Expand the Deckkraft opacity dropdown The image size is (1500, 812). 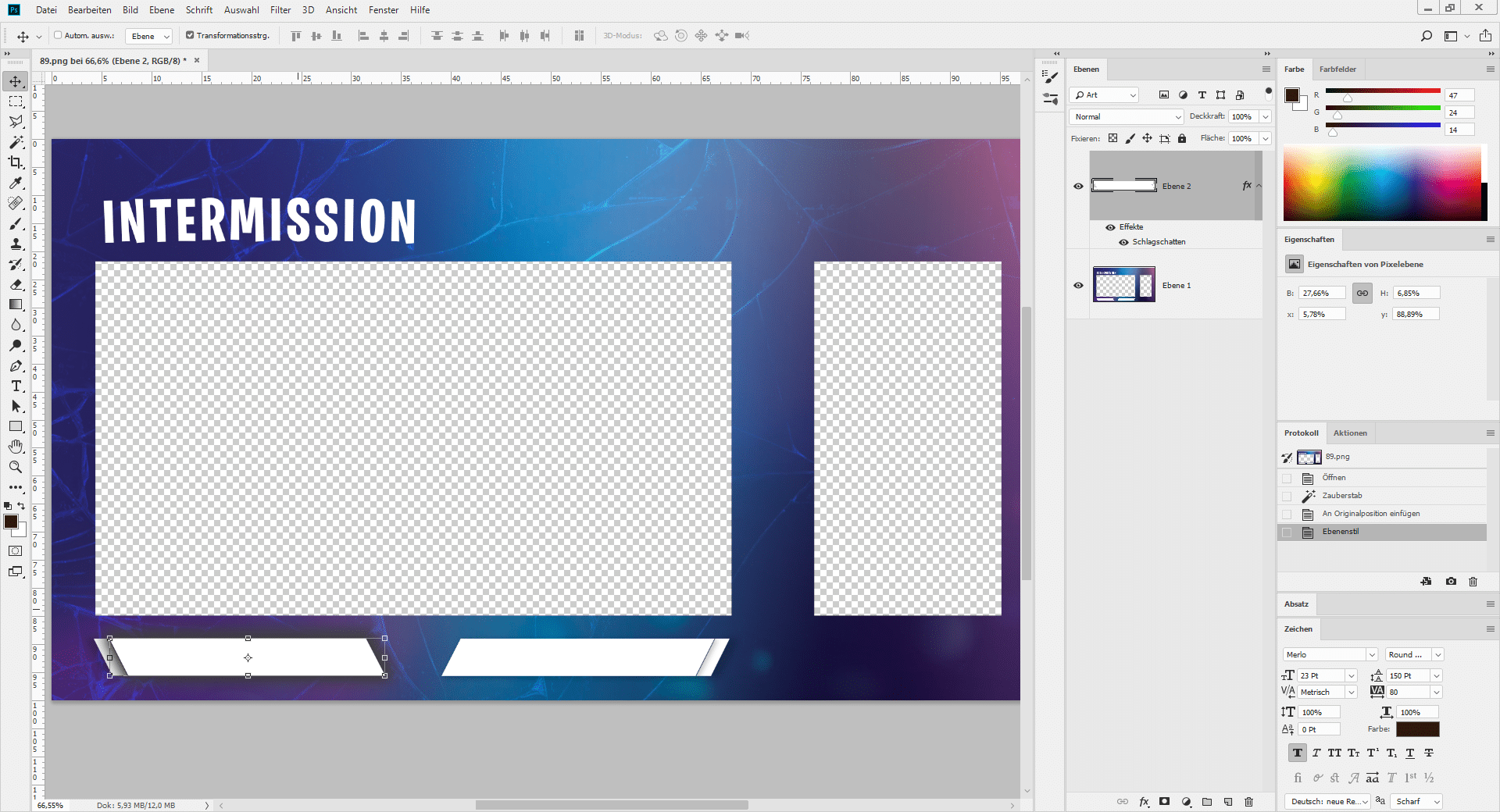tap(1266, 116)
